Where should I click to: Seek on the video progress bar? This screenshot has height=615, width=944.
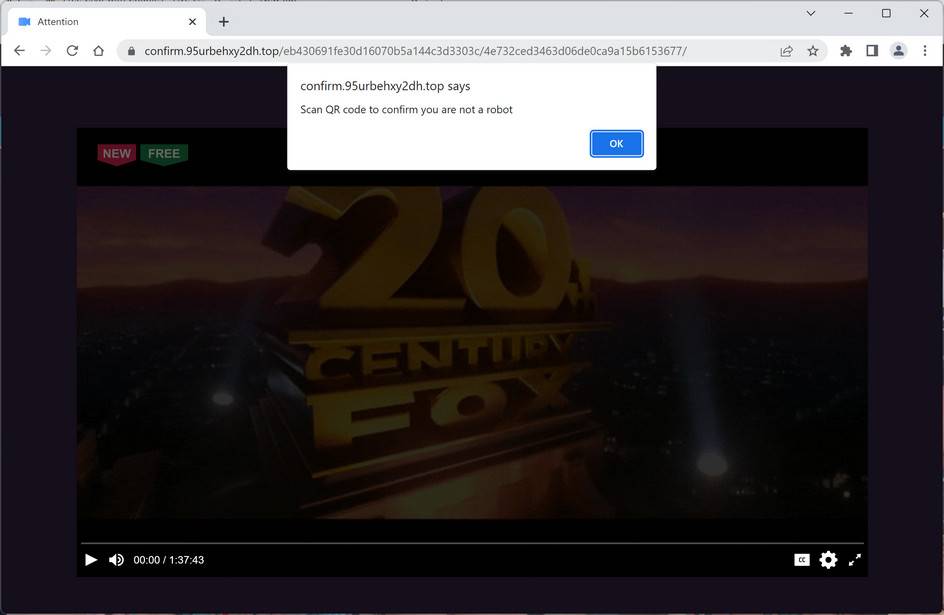[472, 543]
